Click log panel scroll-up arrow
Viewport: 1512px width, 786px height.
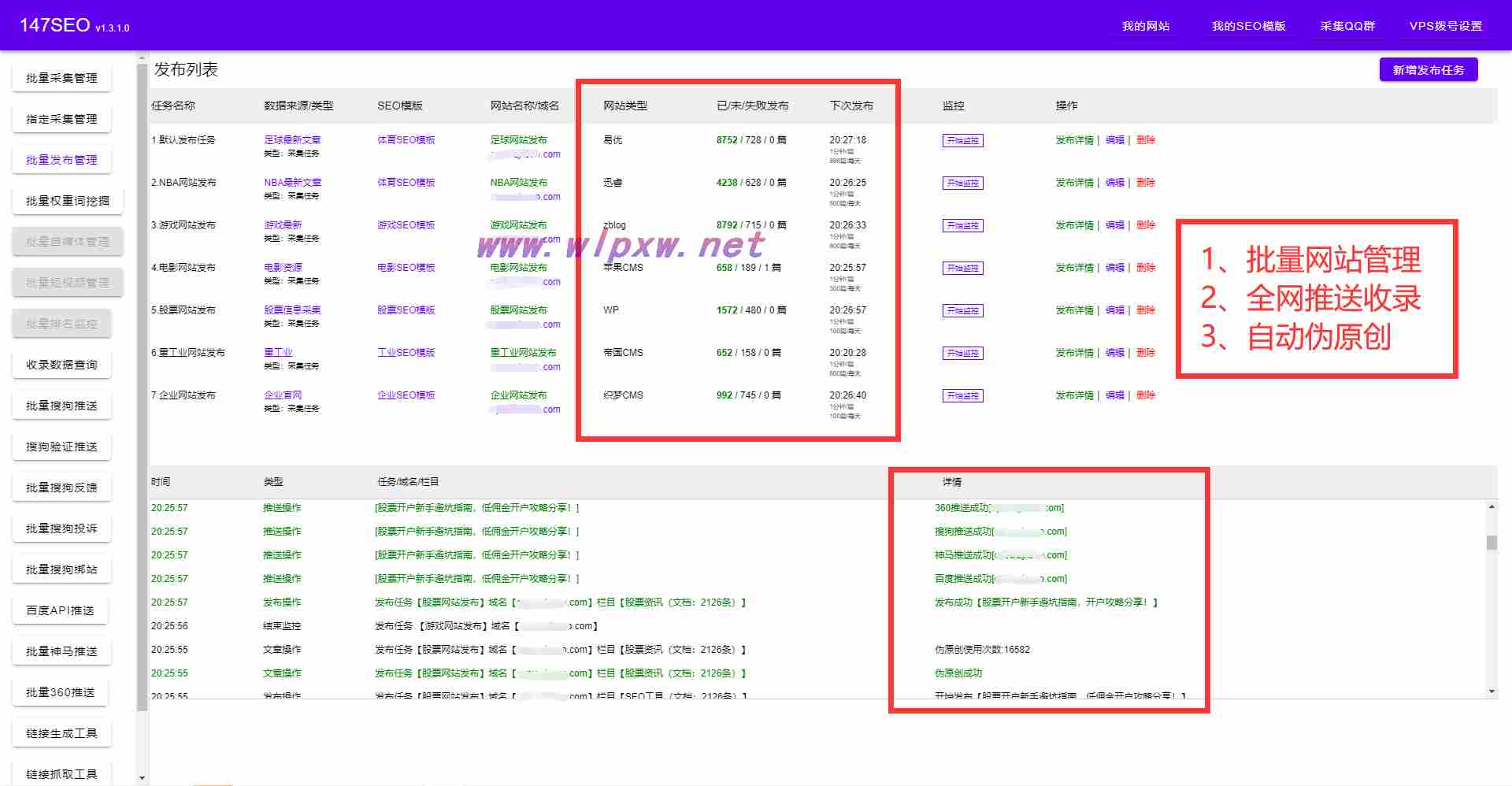coord(1492,506)
